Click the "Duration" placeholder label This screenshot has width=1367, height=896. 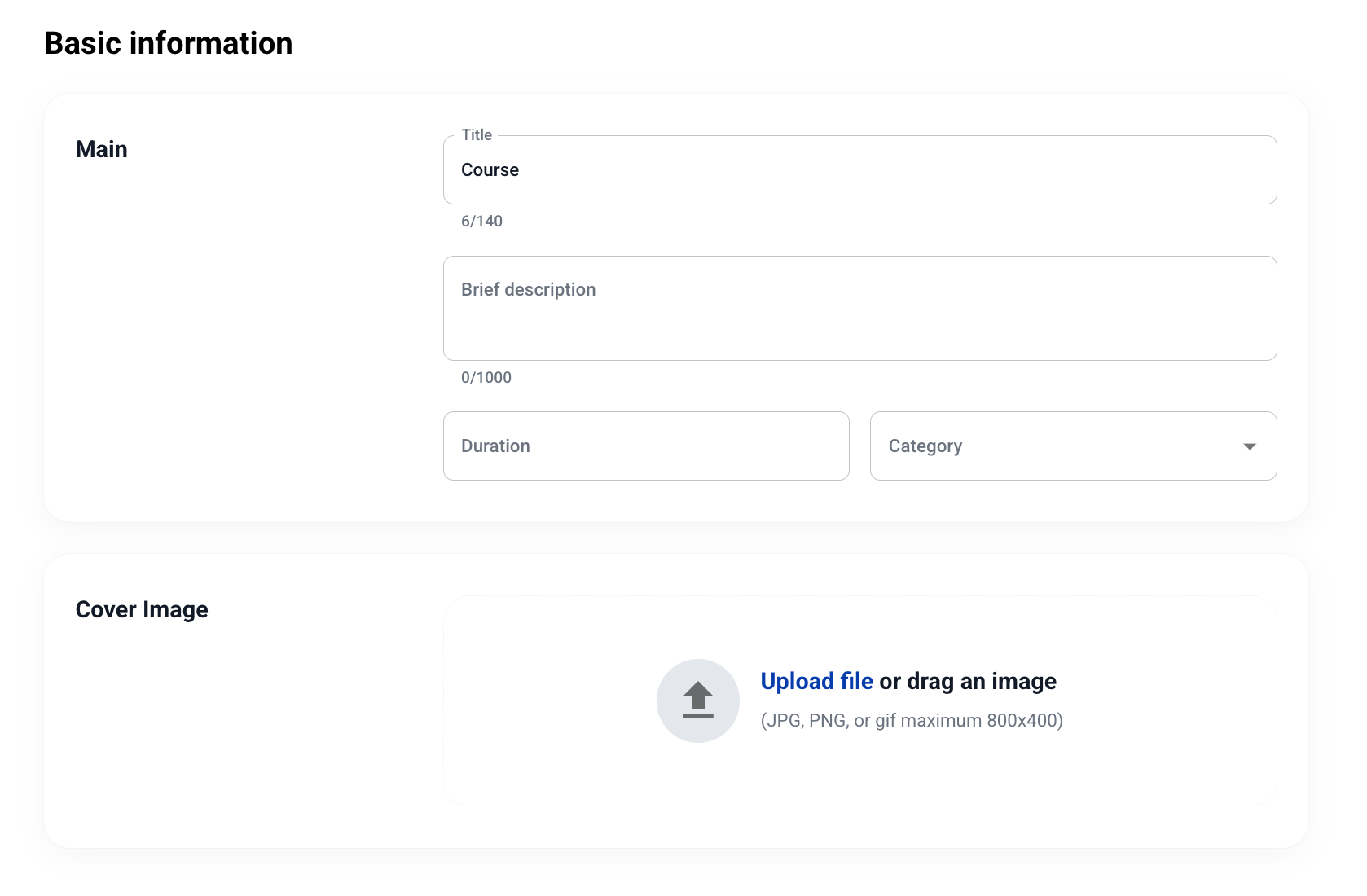tap(495, 446)
